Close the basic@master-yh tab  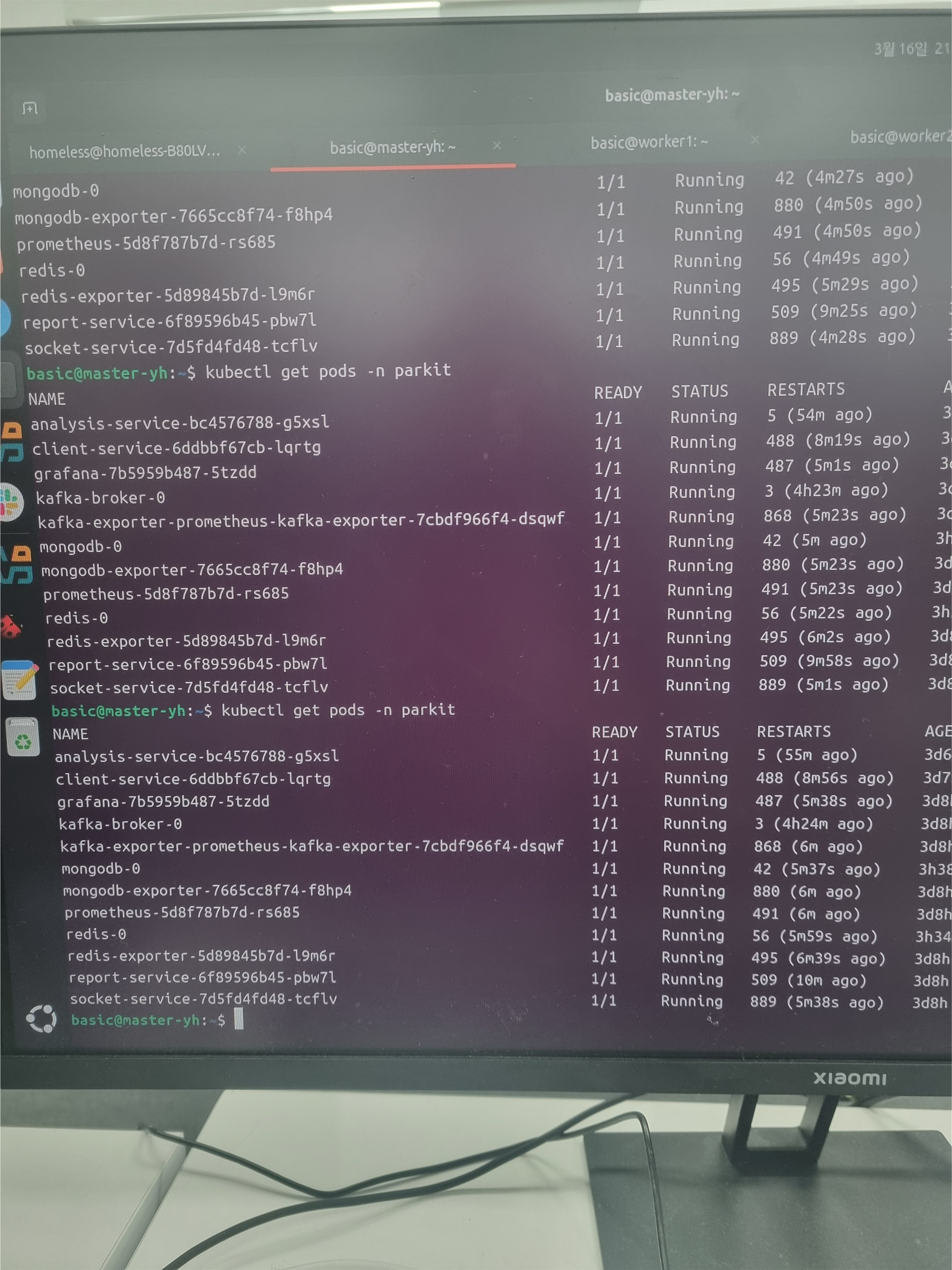point(497,146)
